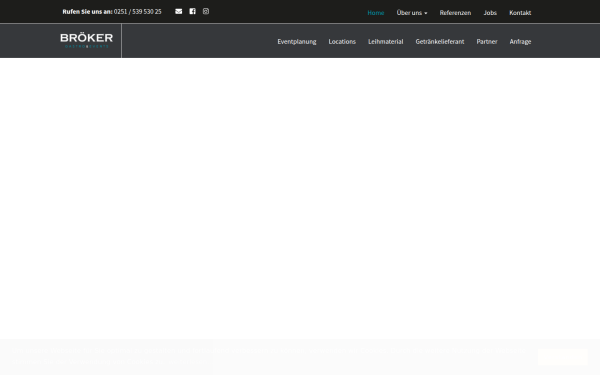Open Leihmaterial in the navigation bar
The image size is (600, 375).
point(385,41)
